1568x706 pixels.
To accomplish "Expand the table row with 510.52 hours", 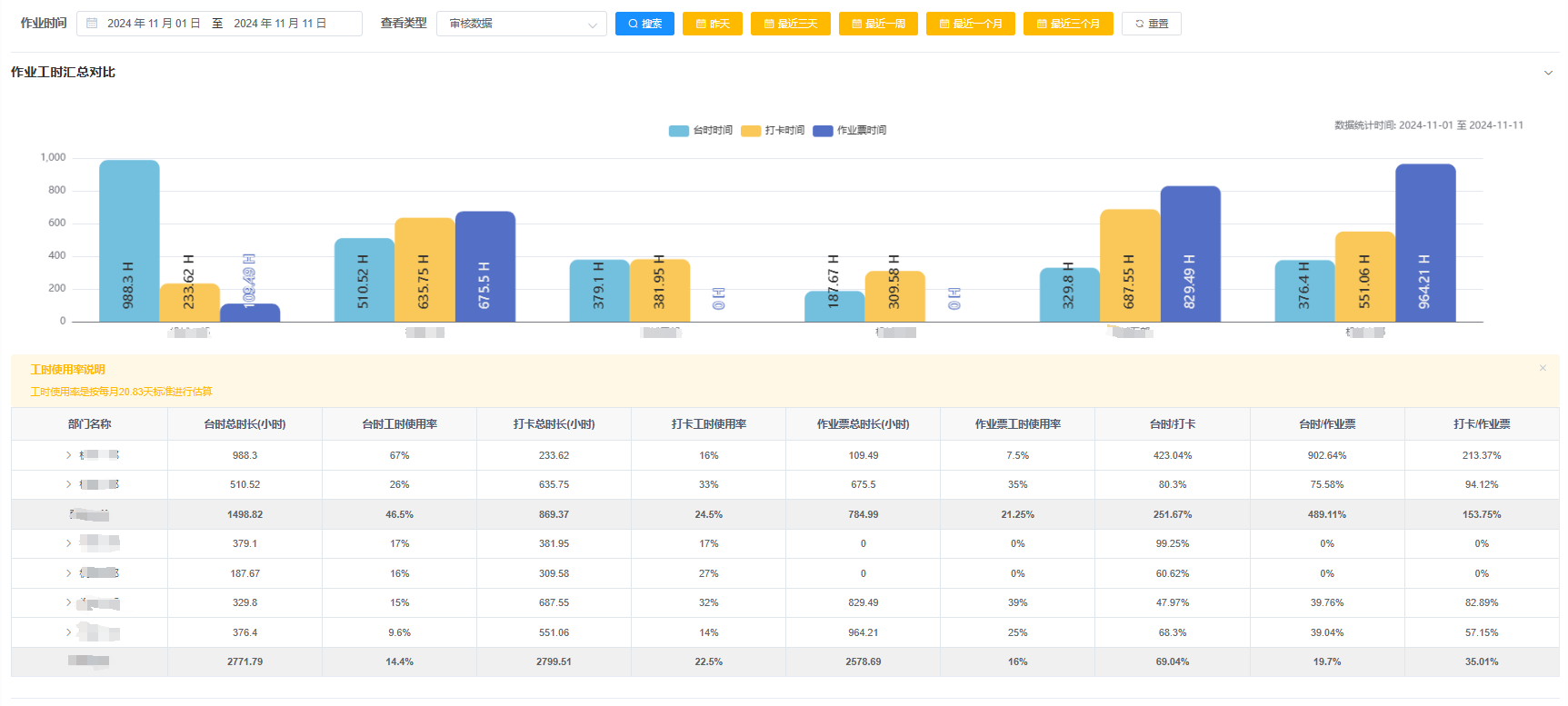I will pos(68,484).
